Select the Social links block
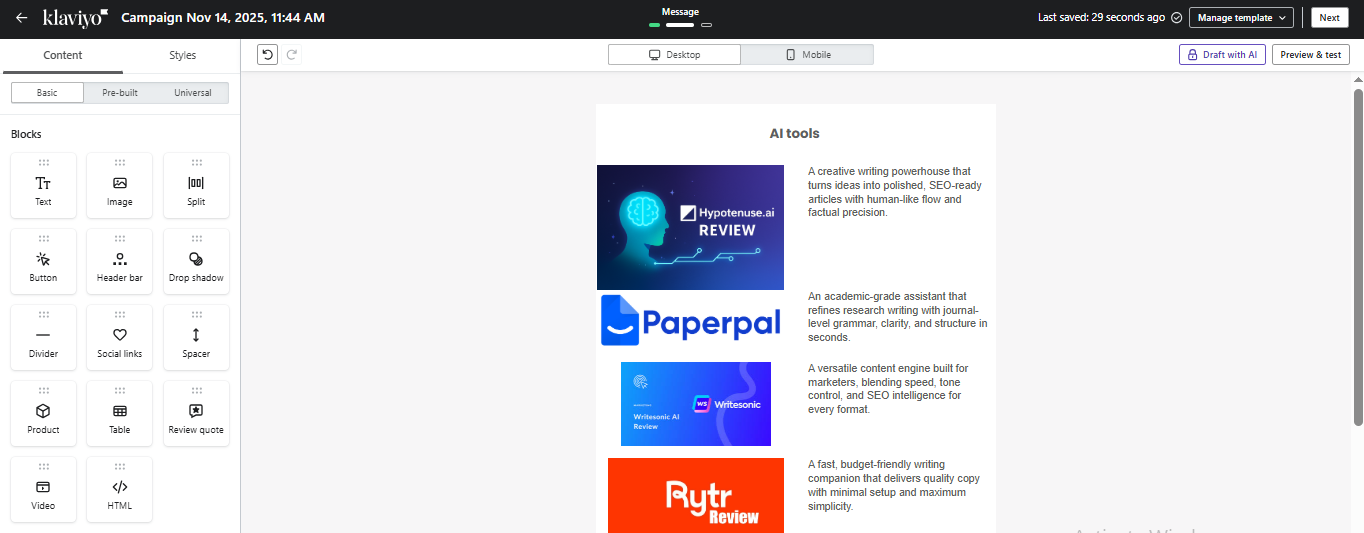 pyautogui.click(x=119, y=338)
